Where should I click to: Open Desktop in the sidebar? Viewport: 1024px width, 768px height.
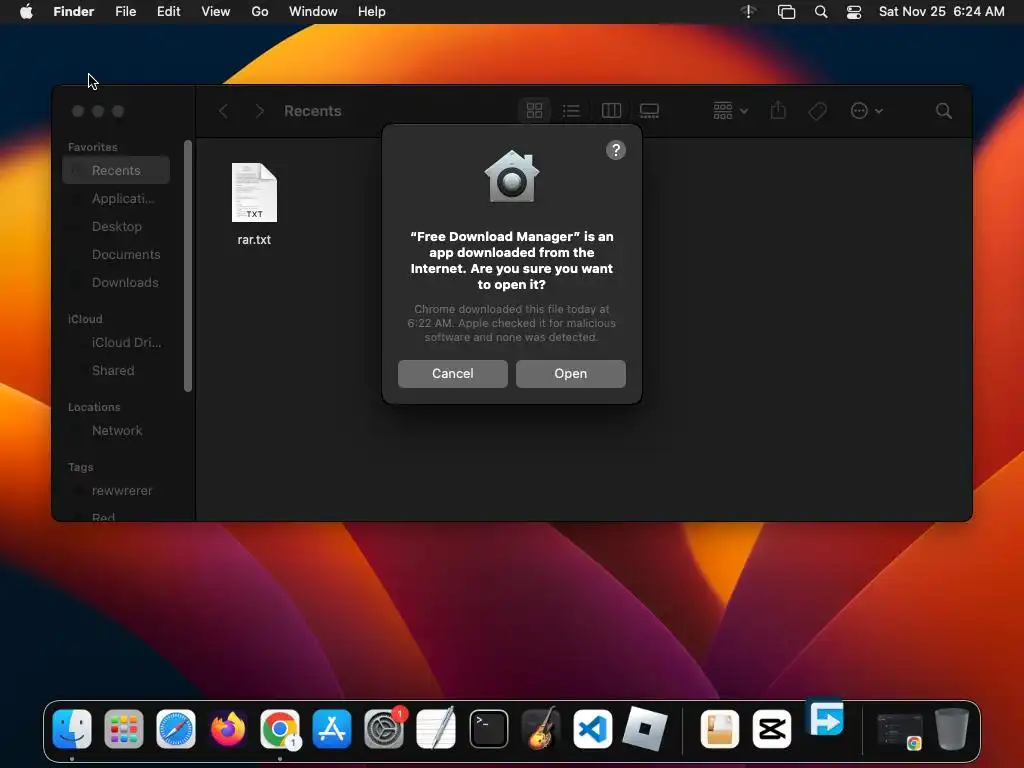(x=116, y=227)
